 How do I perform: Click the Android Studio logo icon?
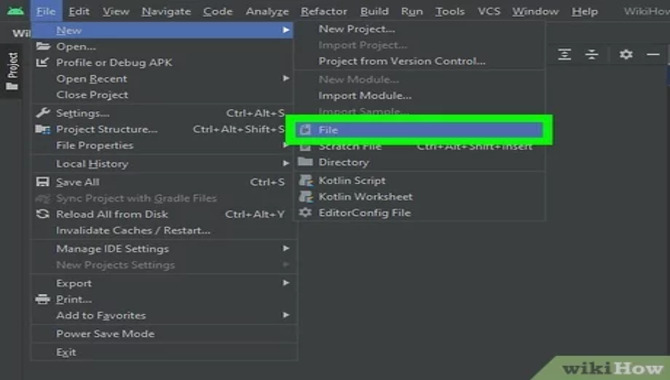coord(15,11)
